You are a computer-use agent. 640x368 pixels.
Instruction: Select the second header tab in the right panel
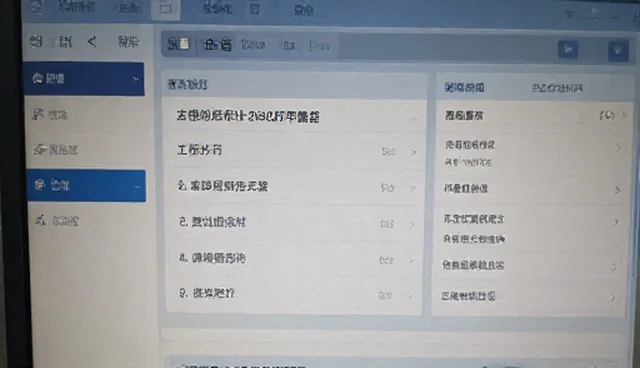point(557,88)
